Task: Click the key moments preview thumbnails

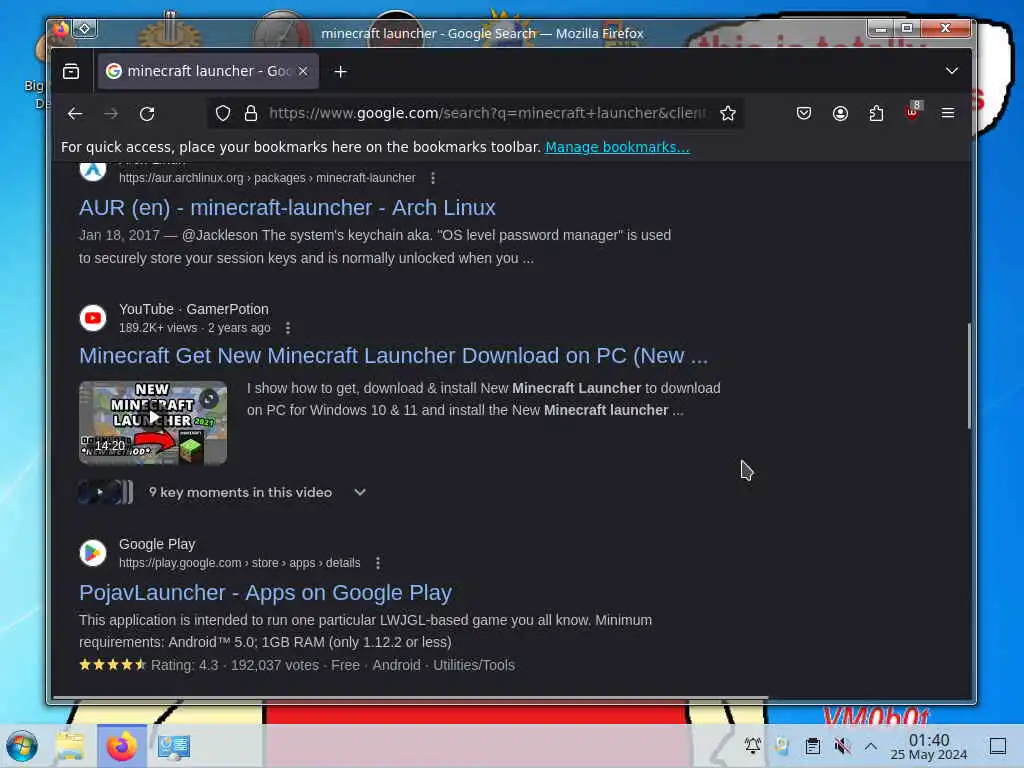Action: pos(106,492)
